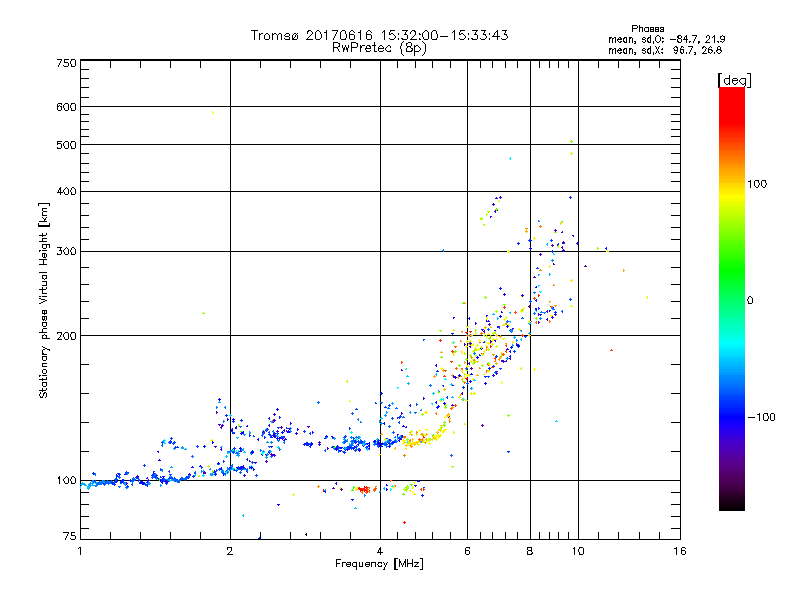This screenshot has height=600, width=800.
Task: Click the isolated yellow point near 600 km
Action: click(x=213, y=112)
